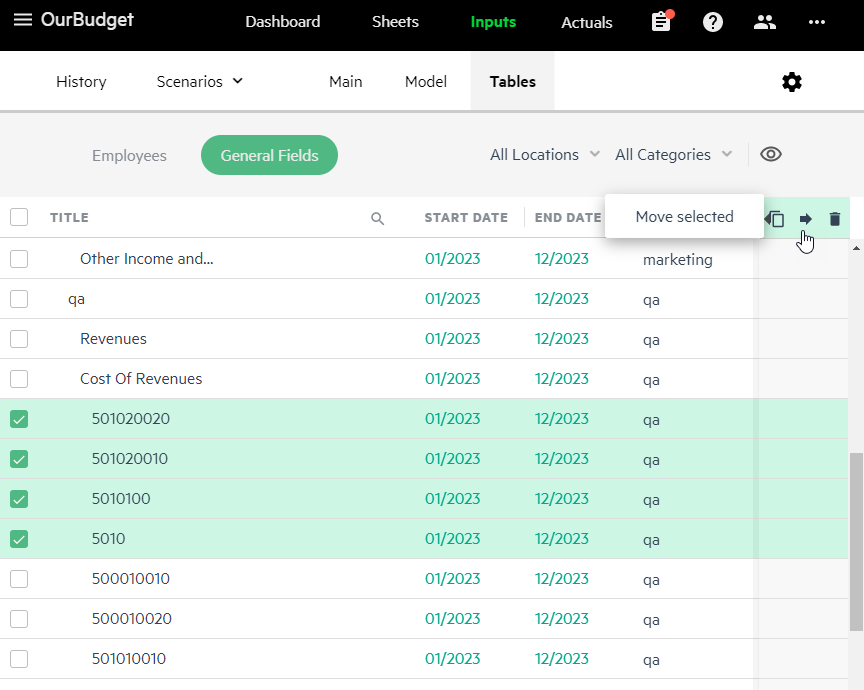Click the search icon in Title column
Screen dimensions: 864x690
[377, 218]
